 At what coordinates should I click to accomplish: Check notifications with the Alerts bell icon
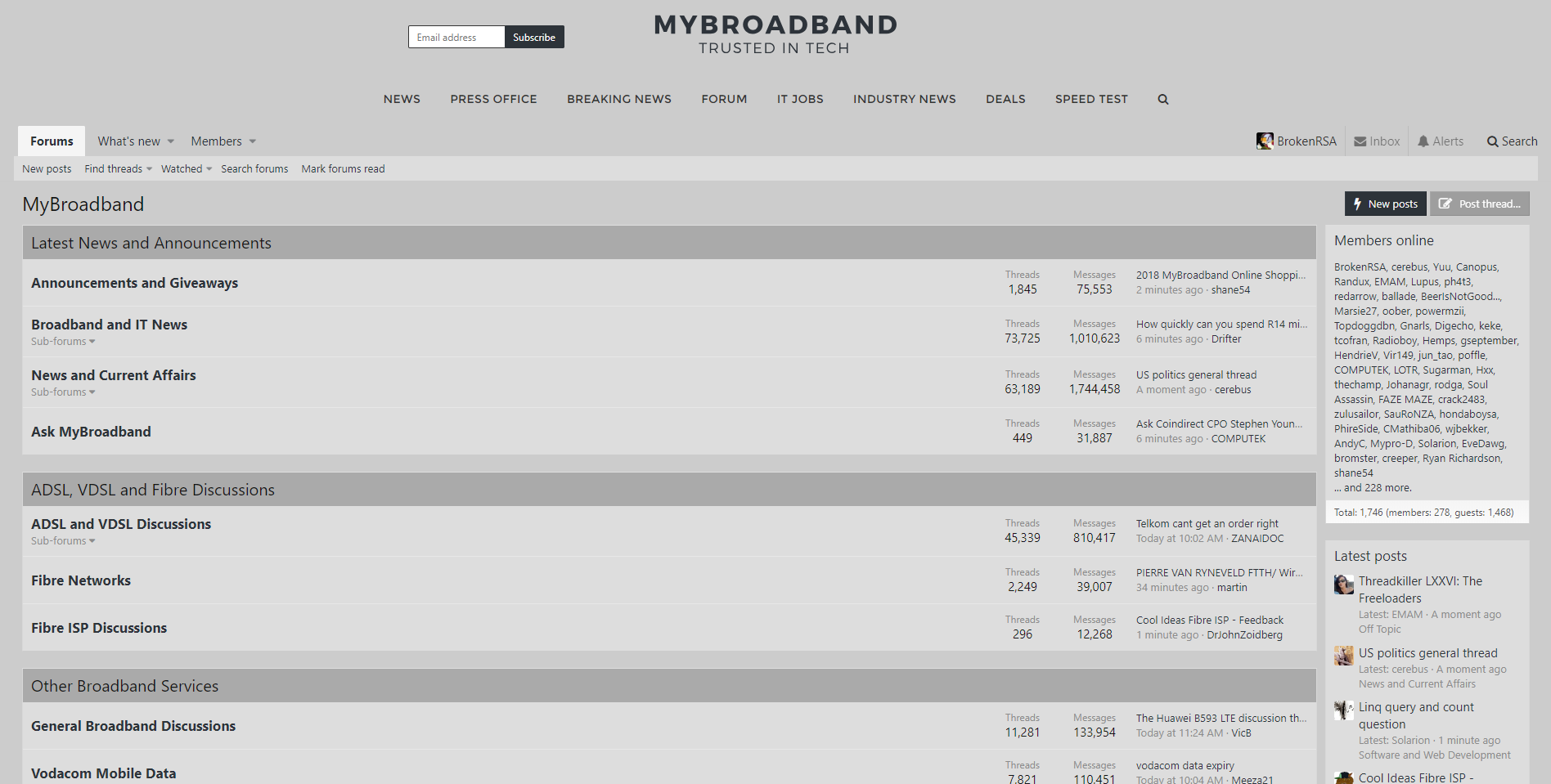pyautogui.click(x=1423, y=141)
